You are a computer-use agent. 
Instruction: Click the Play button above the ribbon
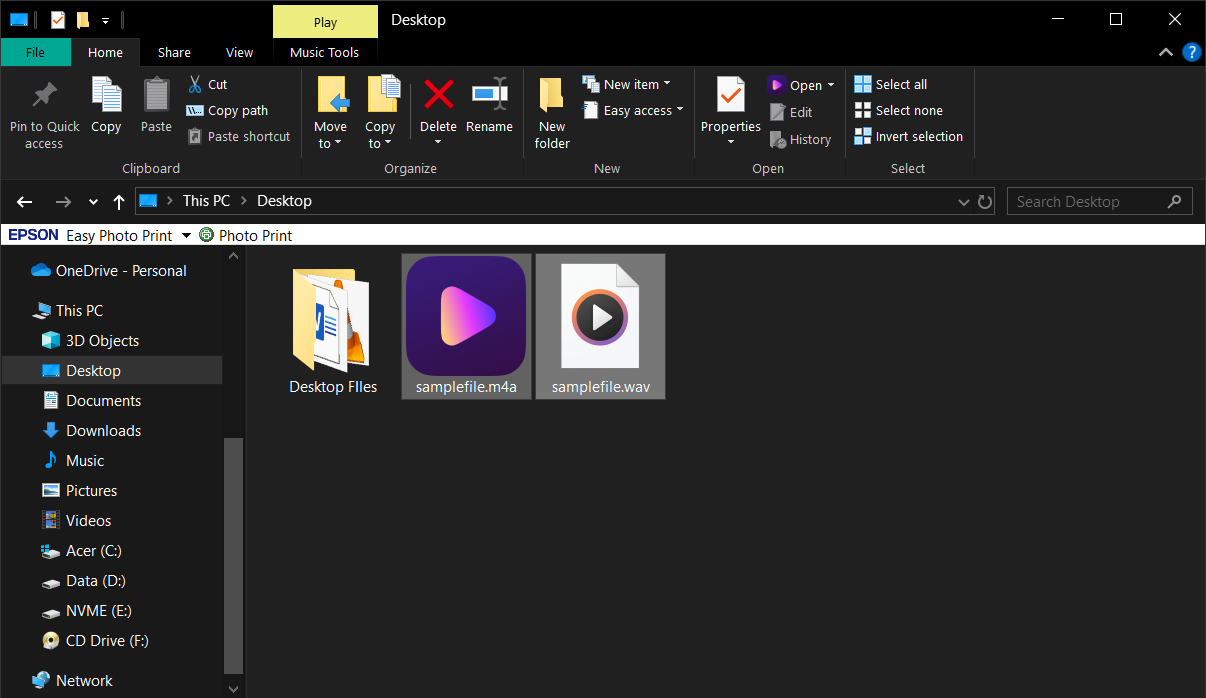325,20
